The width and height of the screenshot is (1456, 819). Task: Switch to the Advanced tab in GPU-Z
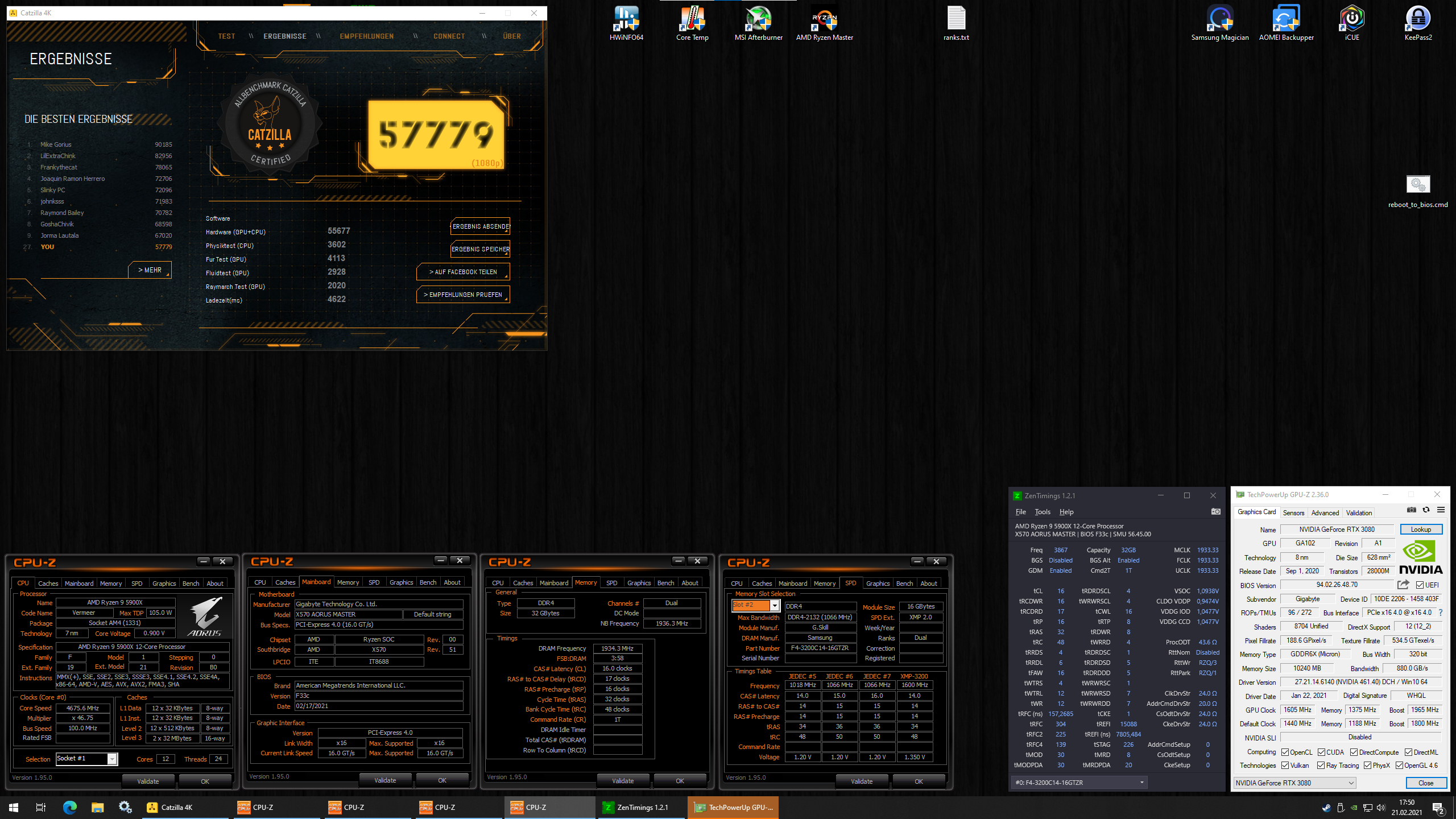coord(1325,512)
